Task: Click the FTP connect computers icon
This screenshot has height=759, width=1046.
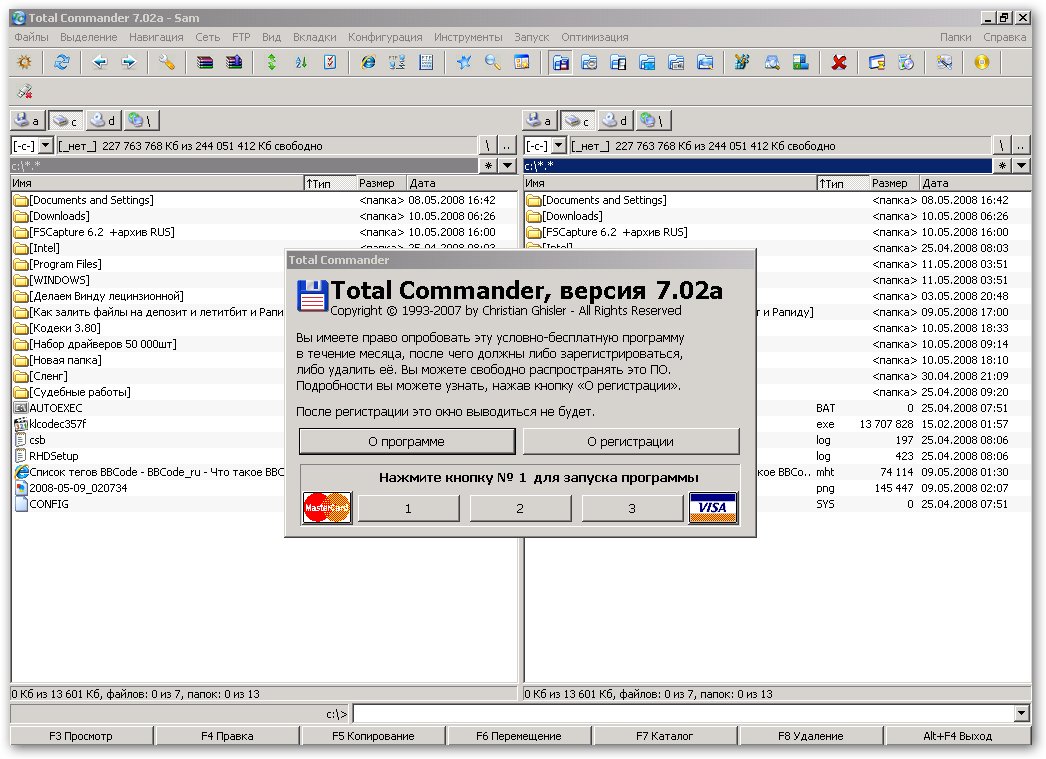Action: (x=397, y=63)
